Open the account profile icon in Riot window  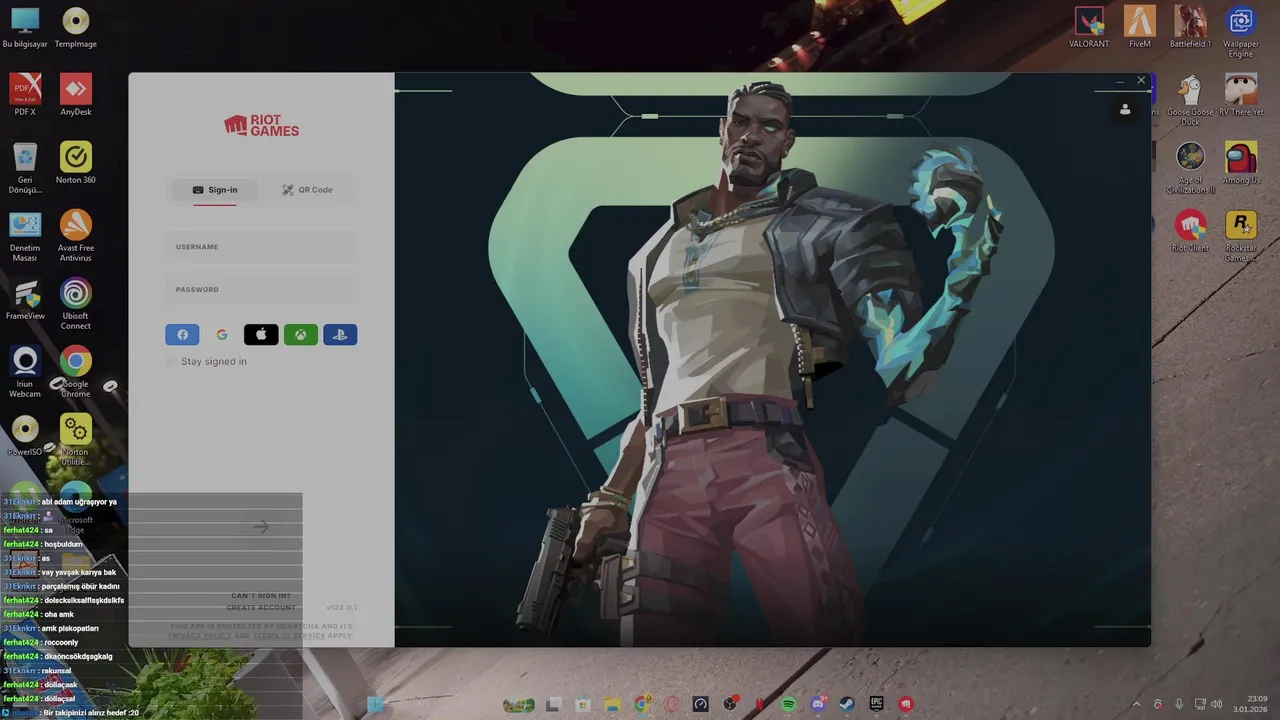click(x=1125, y=109)
